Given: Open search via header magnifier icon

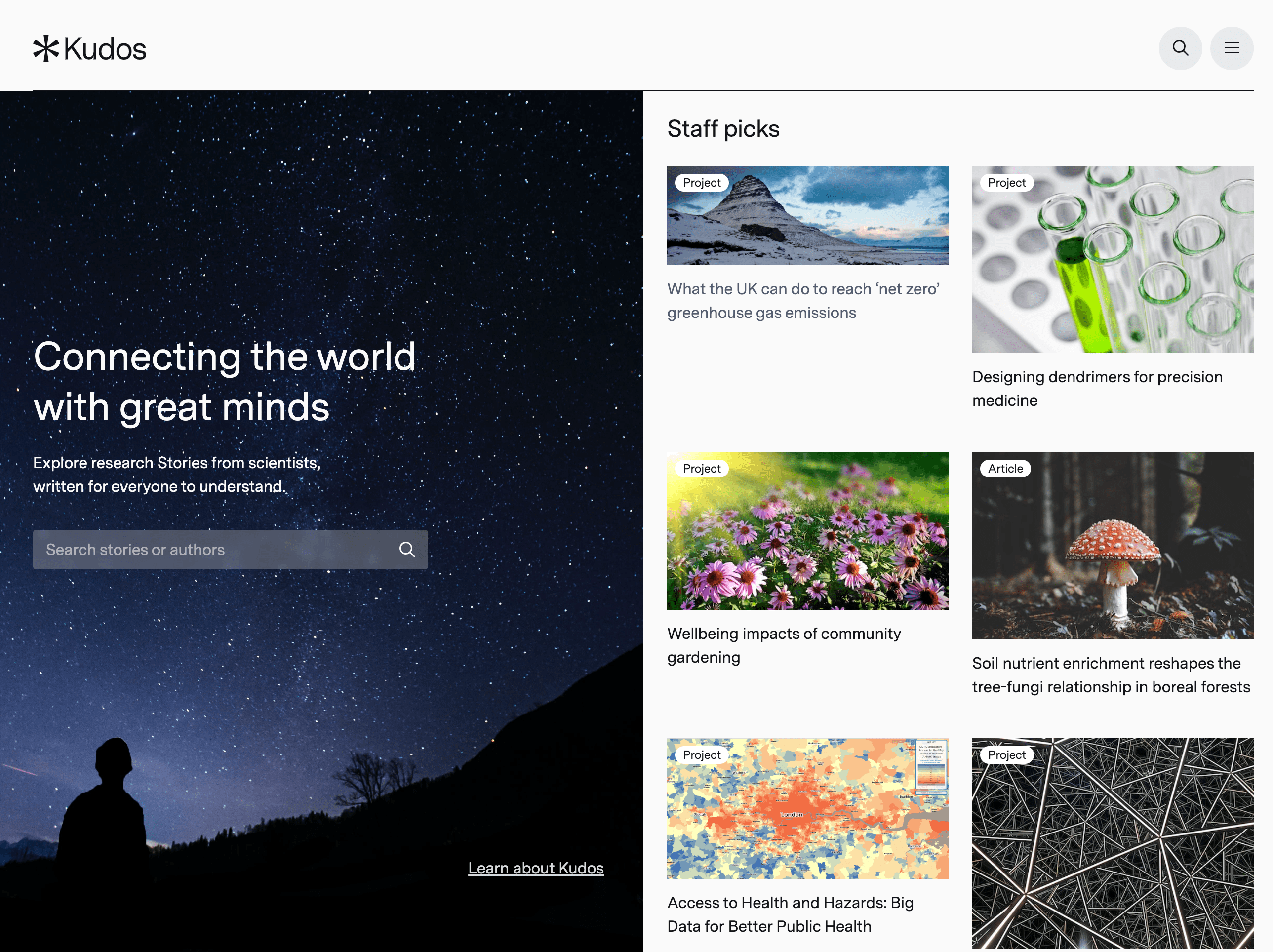Looking at the screenshot, I should click(1180, 48).
